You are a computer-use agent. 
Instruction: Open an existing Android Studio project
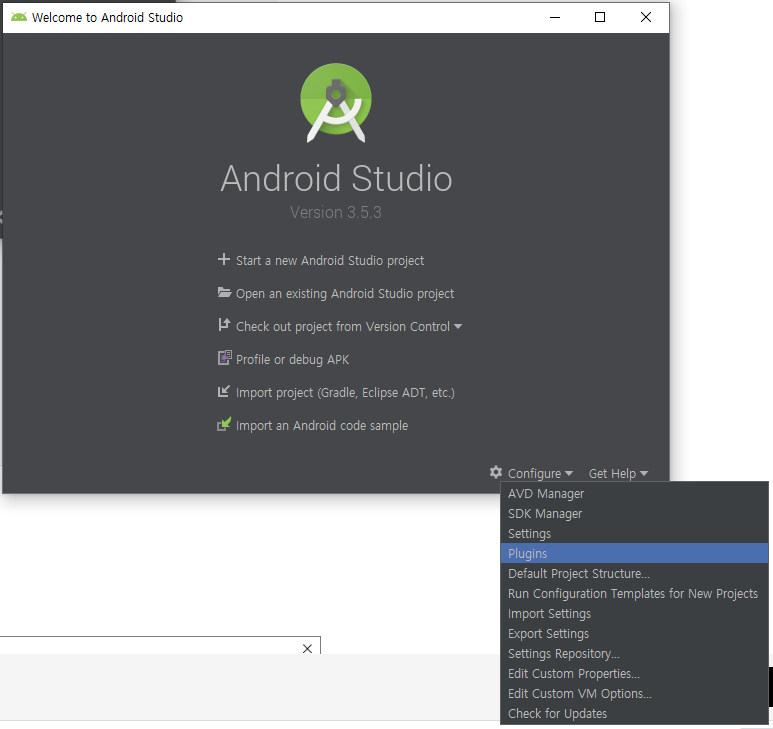pos(345,294)
